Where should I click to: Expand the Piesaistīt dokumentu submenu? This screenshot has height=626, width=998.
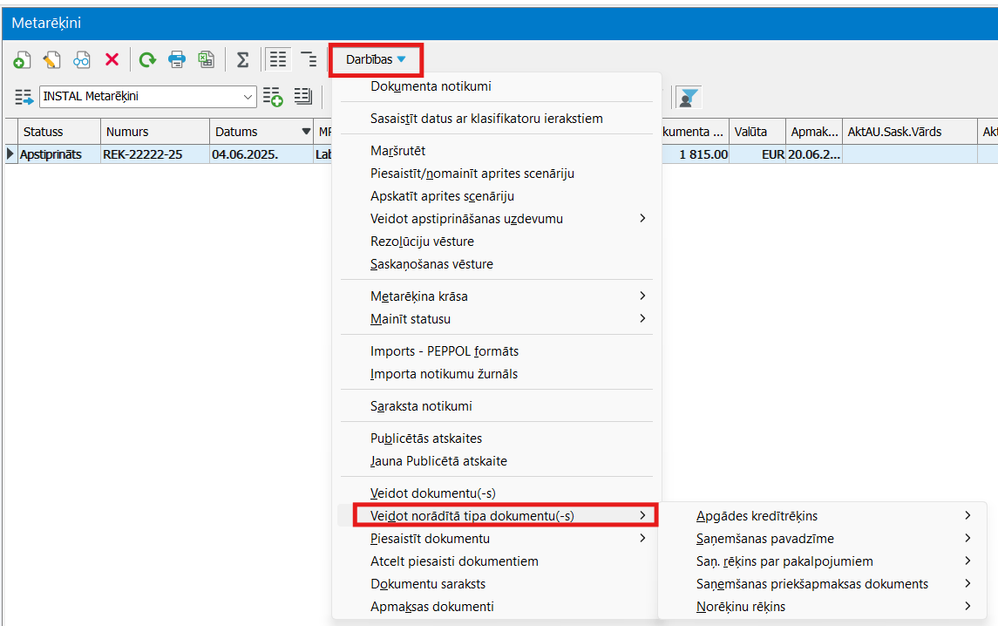[497, 538]
